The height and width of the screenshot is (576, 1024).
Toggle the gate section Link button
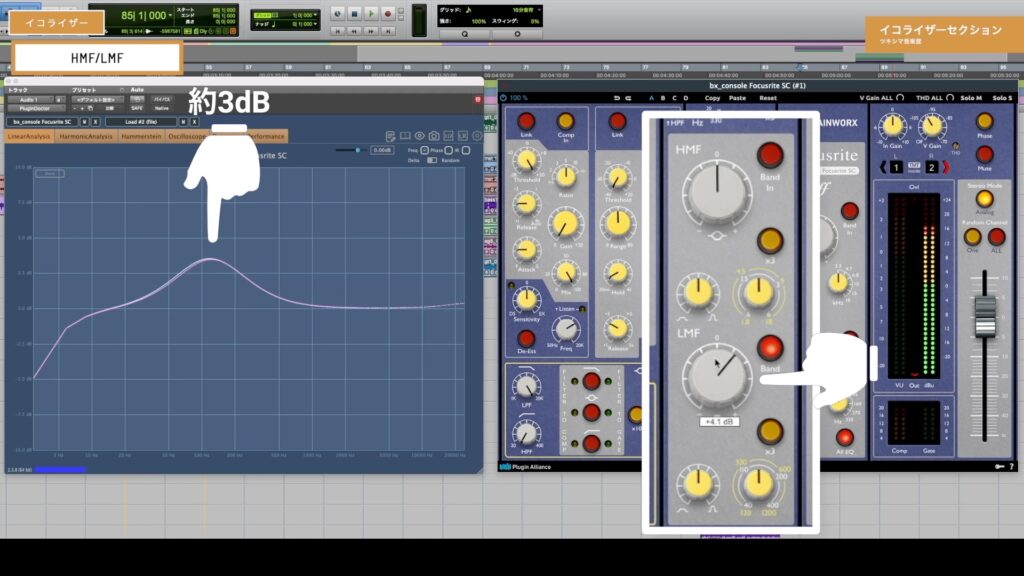point(617,121)
